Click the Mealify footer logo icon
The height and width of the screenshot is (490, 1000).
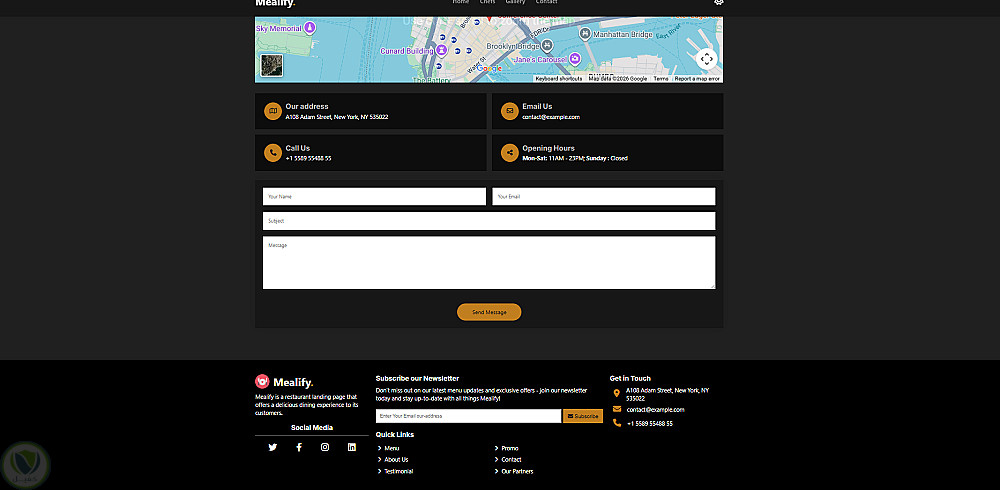point(262,382)
